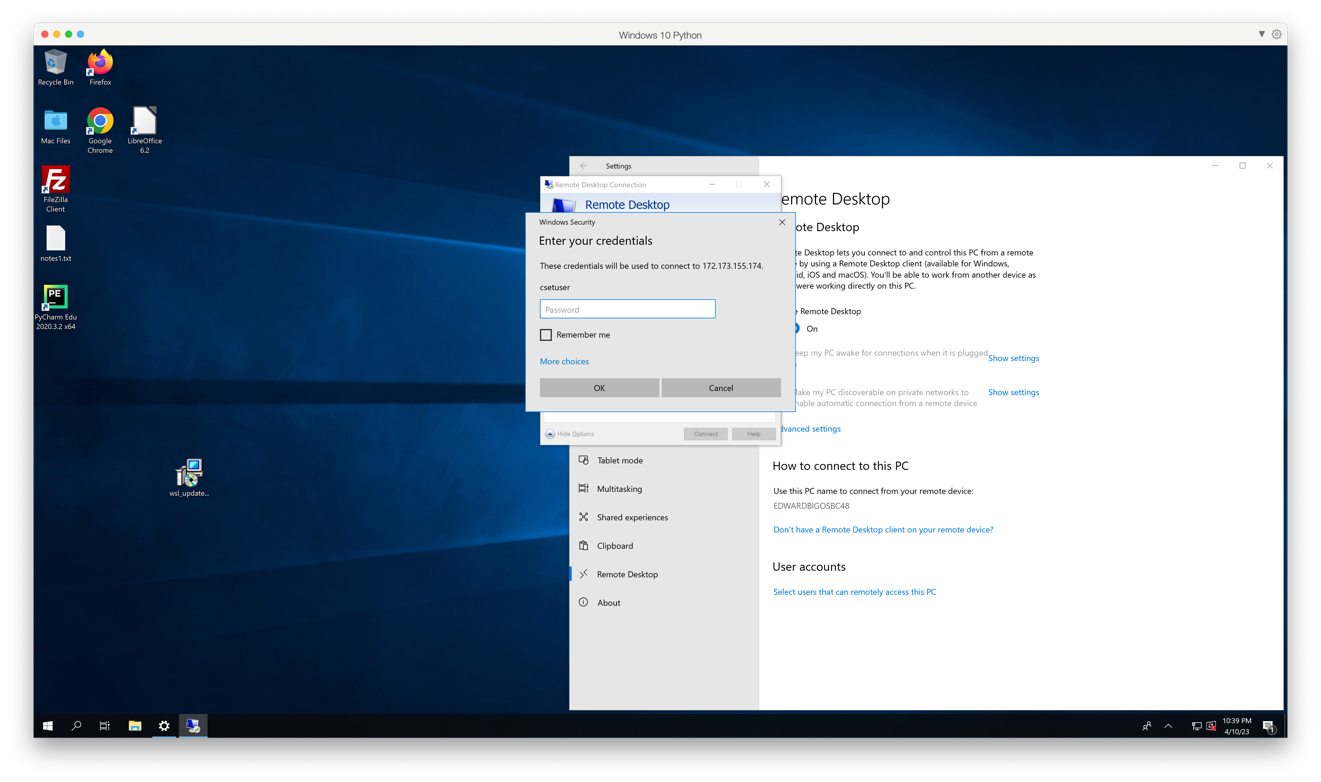
Task: Focus the Password field in Windows Security
Action: tap(627, 309)
